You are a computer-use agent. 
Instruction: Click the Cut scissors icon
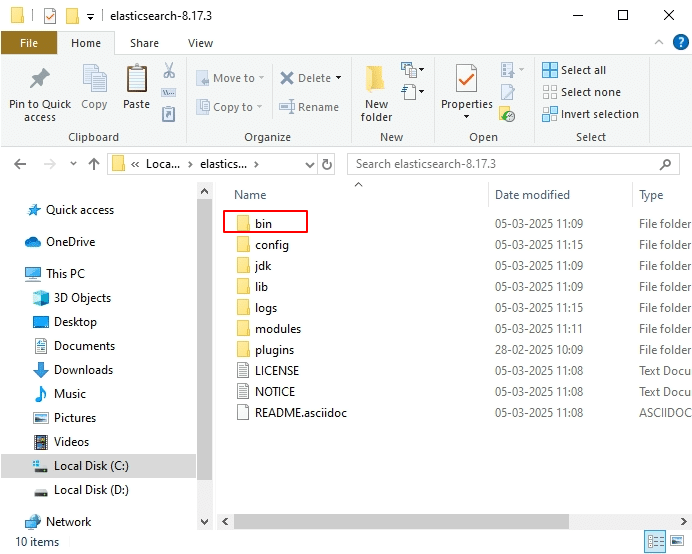pyautogui.click(x=169, y=71)
